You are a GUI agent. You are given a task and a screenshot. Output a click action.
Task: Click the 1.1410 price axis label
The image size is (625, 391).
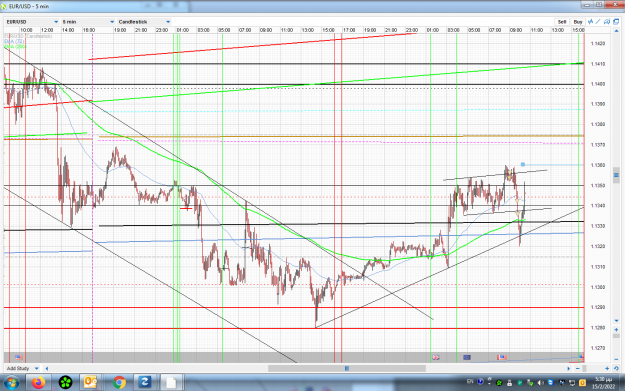(599, 64)
